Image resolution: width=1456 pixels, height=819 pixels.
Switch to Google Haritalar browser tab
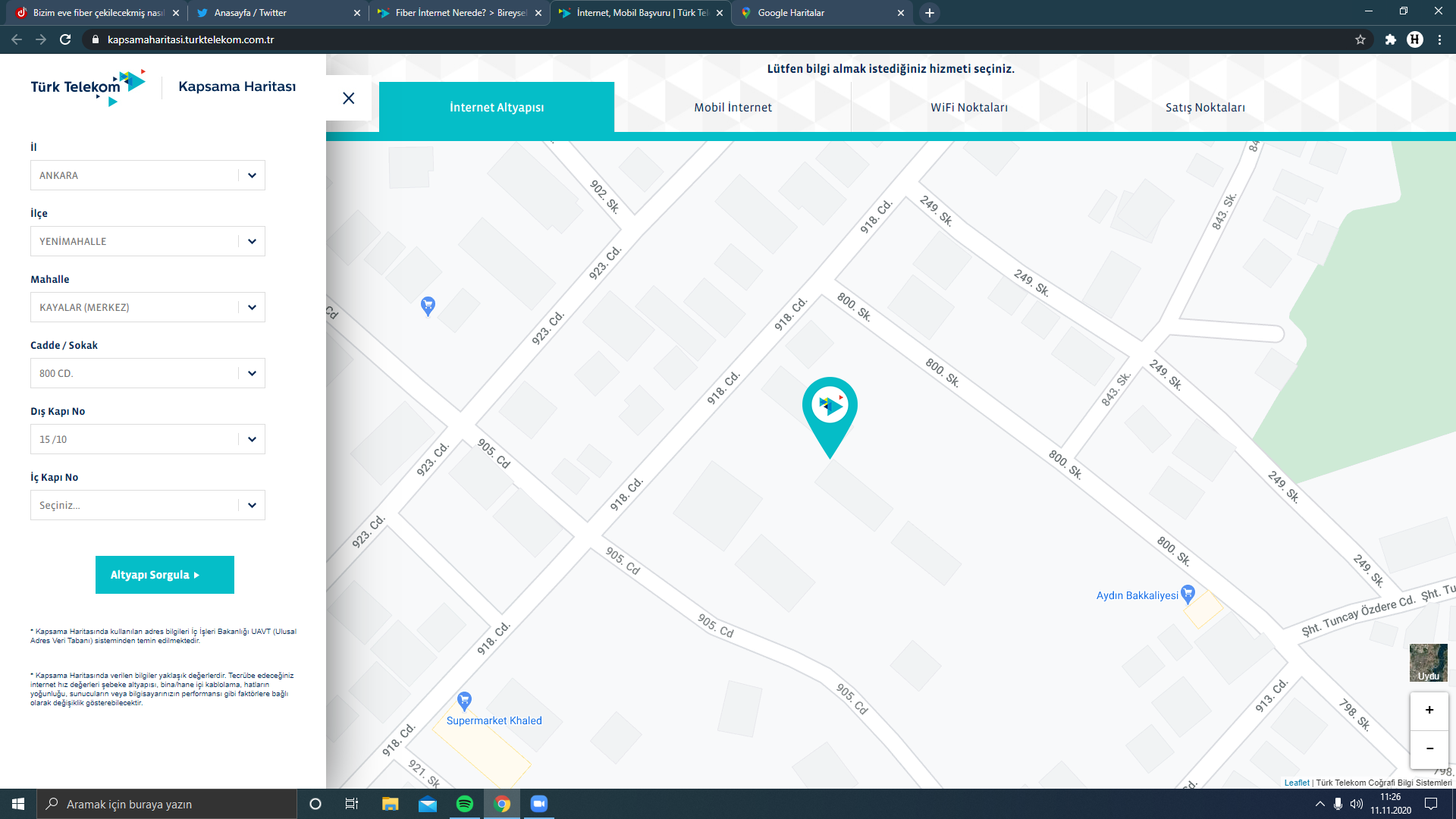822,13
